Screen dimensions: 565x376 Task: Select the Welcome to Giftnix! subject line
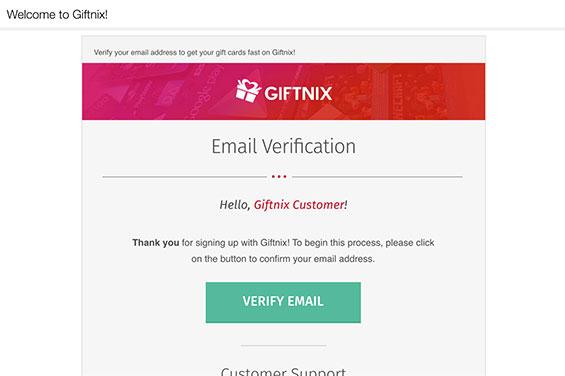click(x=57, y=14)
